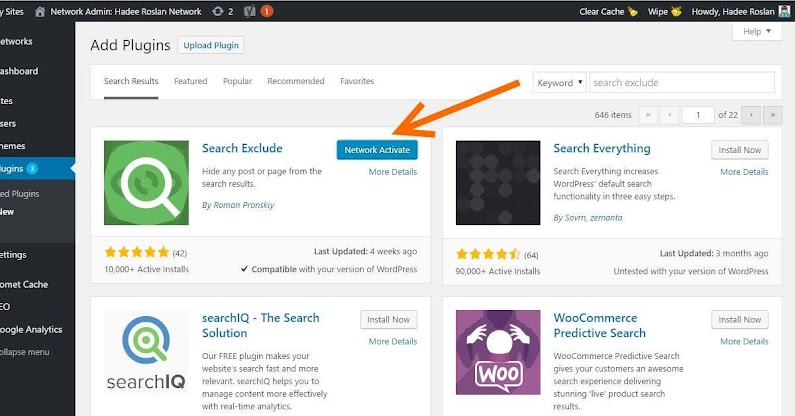Open author Roman Pronskiy link
The height and width of the screenshot is (416, 795).
(243, 205)
